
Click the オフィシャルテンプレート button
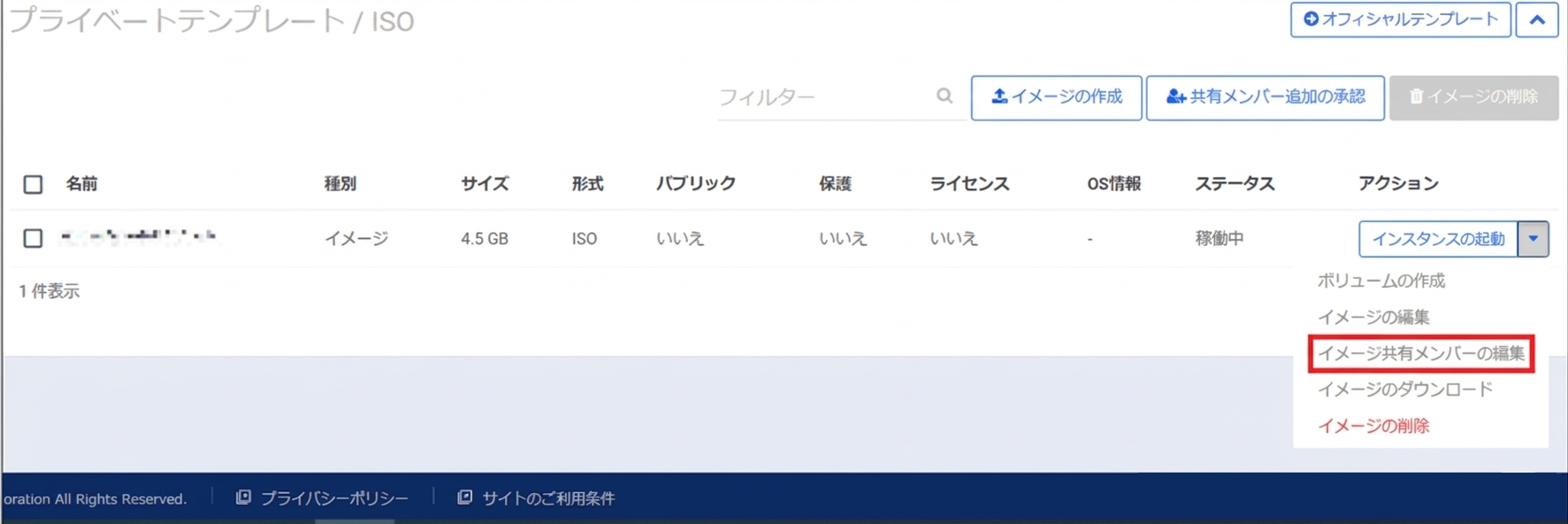1400,19
